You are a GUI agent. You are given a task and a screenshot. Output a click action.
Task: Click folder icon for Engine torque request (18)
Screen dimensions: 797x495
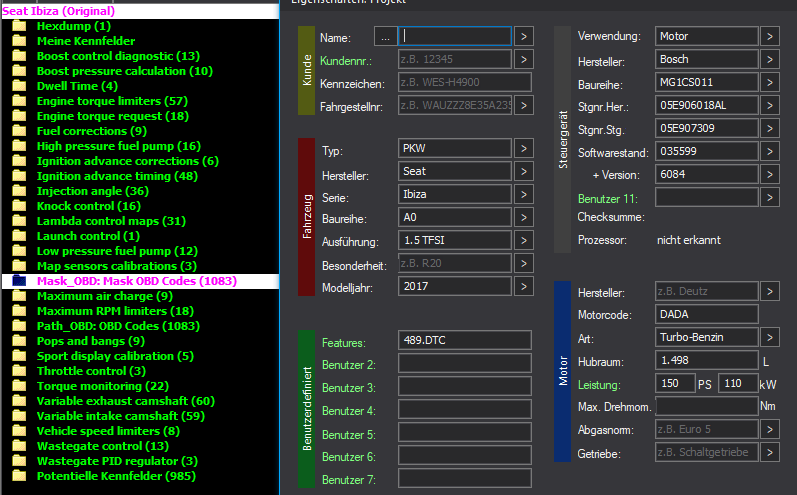[19, 116]
